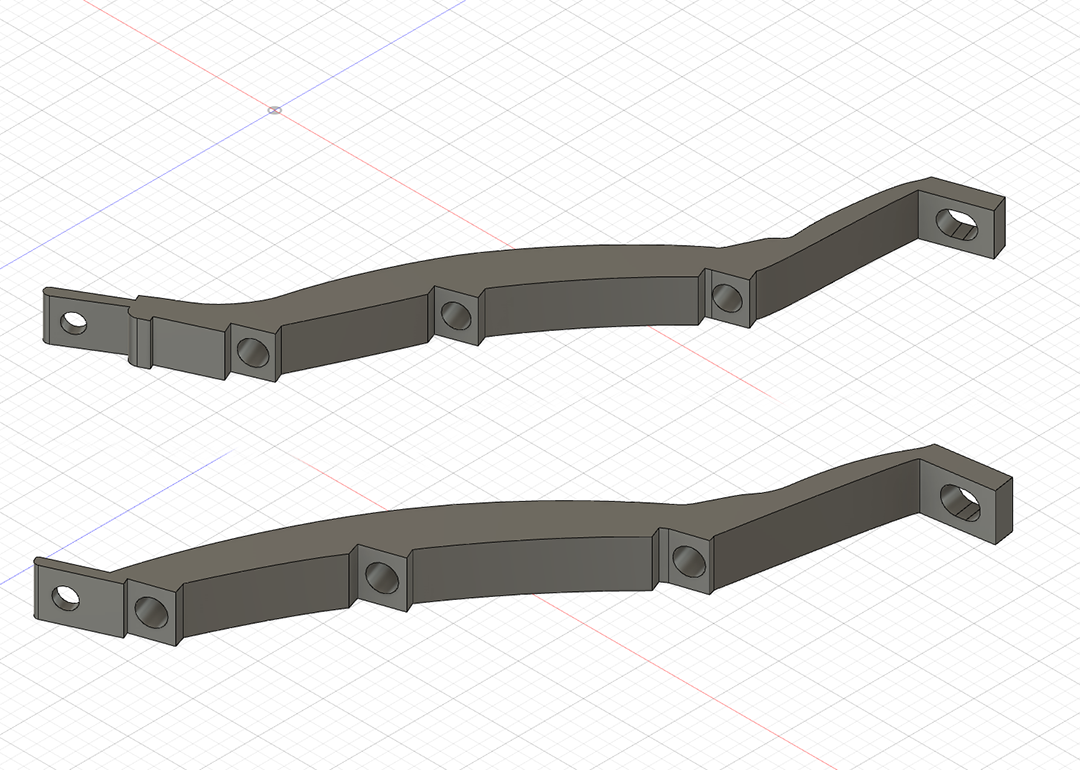Click the vertical rib notch on upper bracket
The width and height of the screenshot is (1080, 770).
141,341
